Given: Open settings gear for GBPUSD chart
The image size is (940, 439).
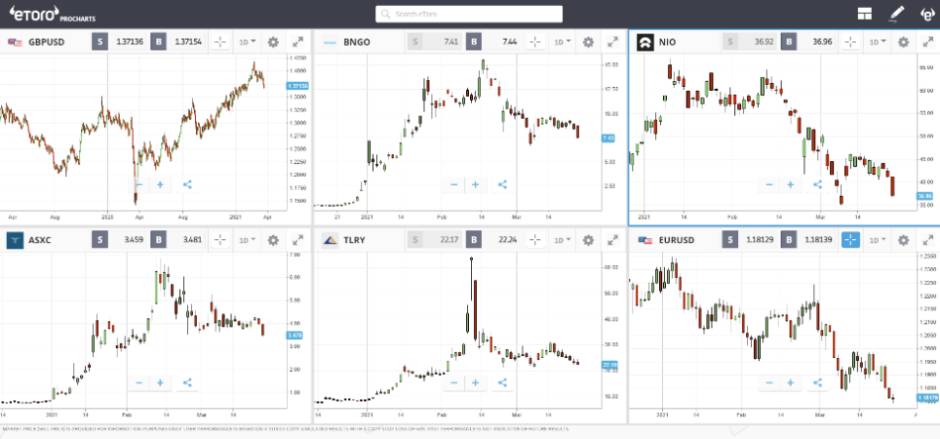Looking at the screenshot, I should 273,42.
